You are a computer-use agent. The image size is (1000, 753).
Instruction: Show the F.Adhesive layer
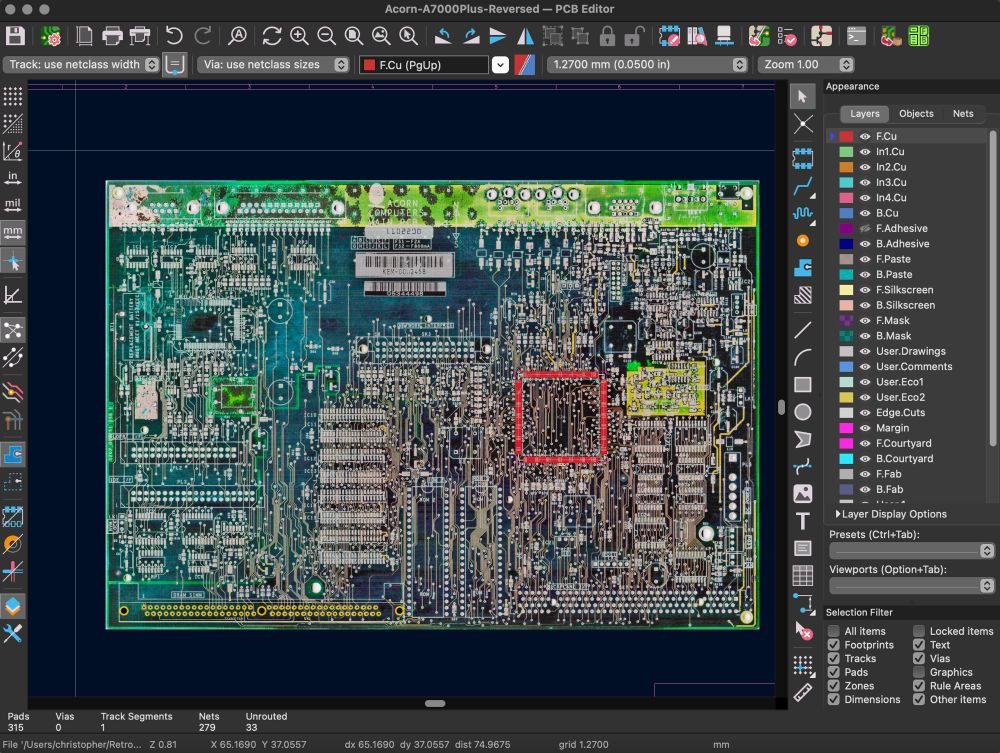(865, 228)
